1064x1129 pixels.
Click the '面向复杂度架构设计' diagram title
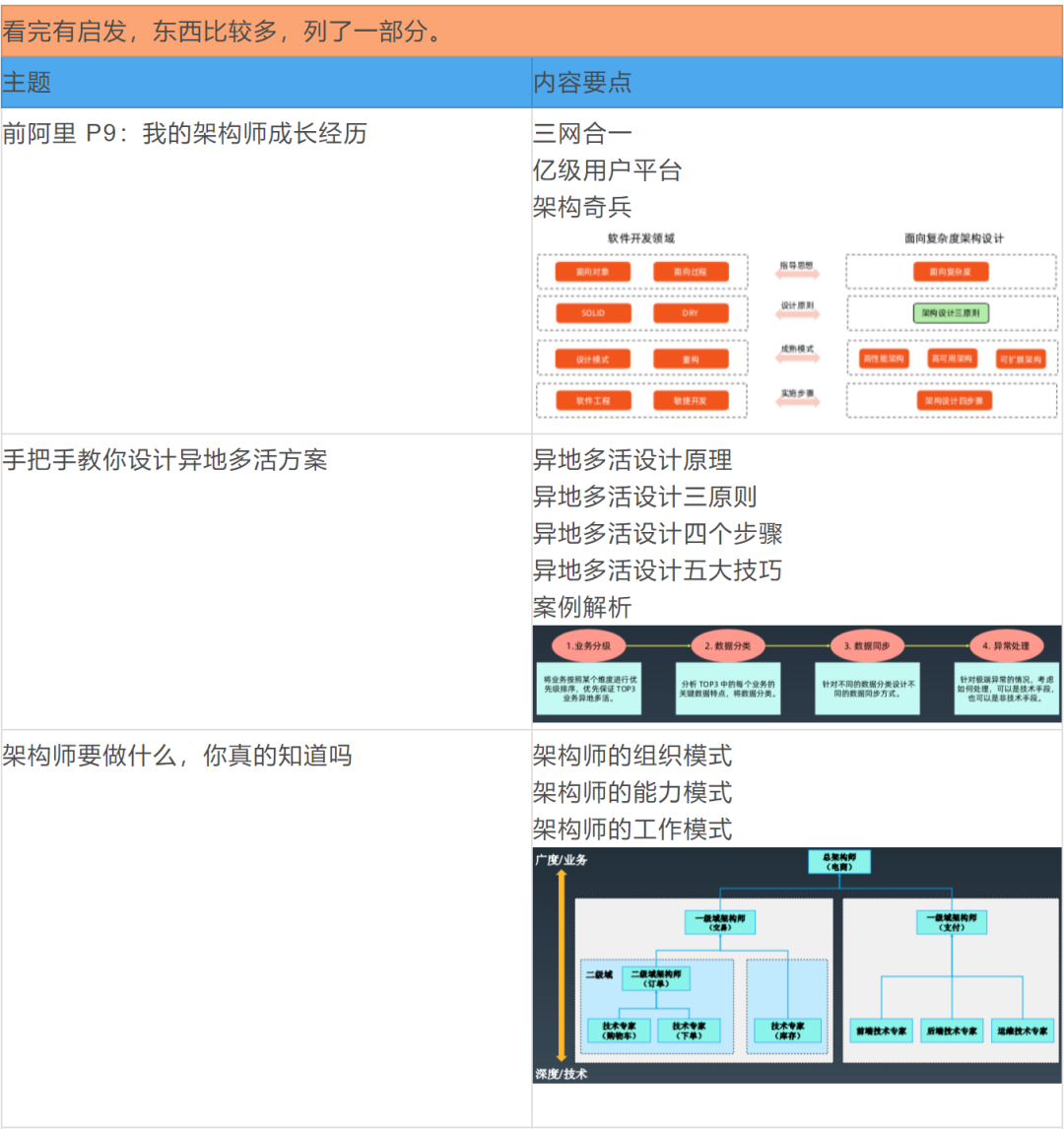click(954, 238)
